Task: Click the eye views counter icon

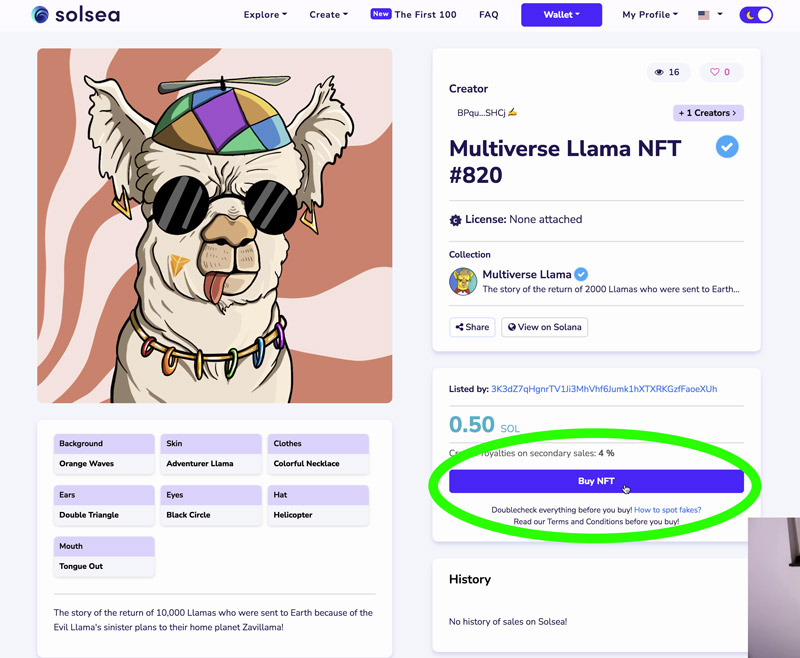Action: pos(659,72)
